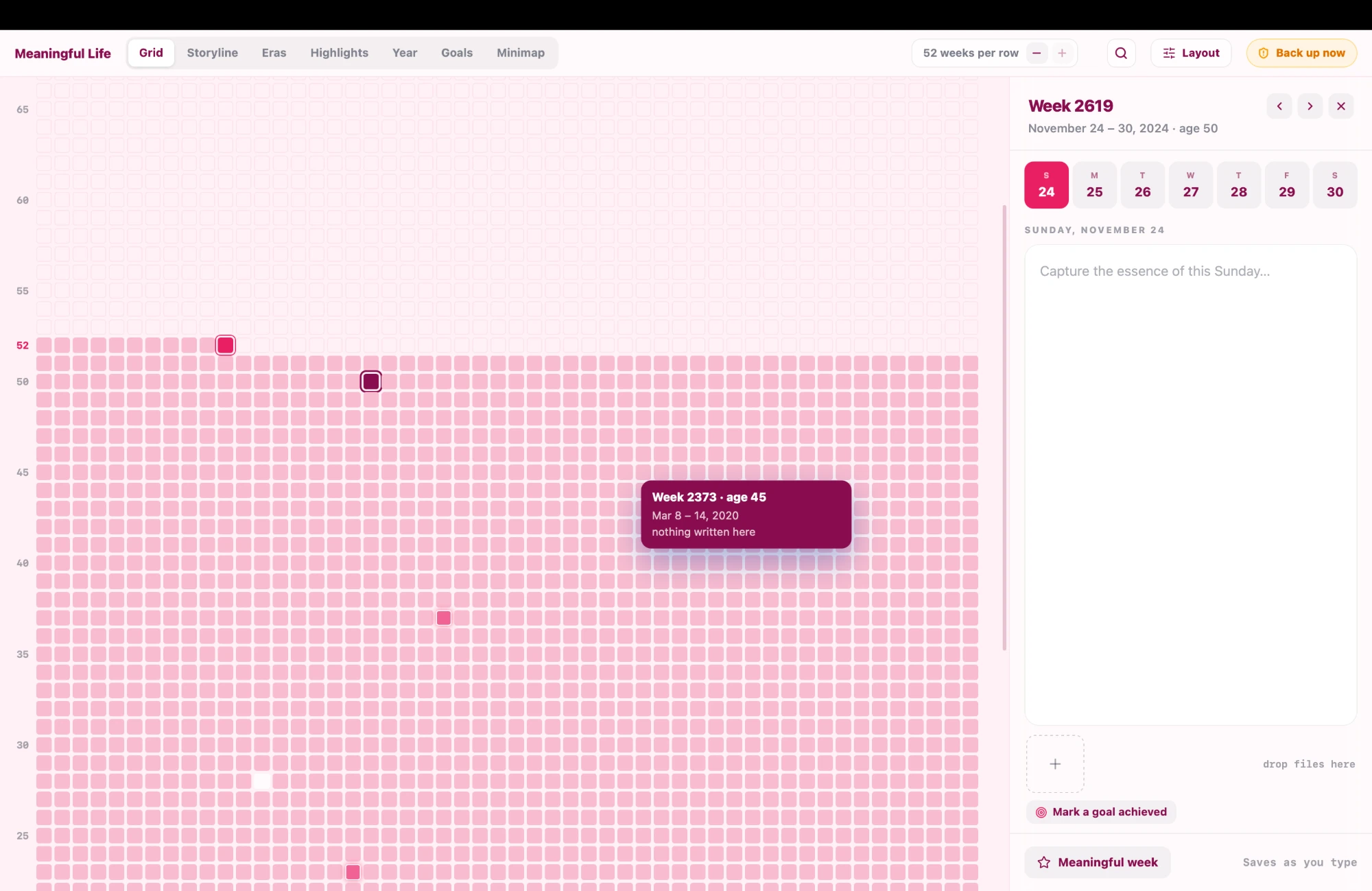Open the Goals tab
Viewport: 1372px width, 891px height.
click(x=457, y=53)
